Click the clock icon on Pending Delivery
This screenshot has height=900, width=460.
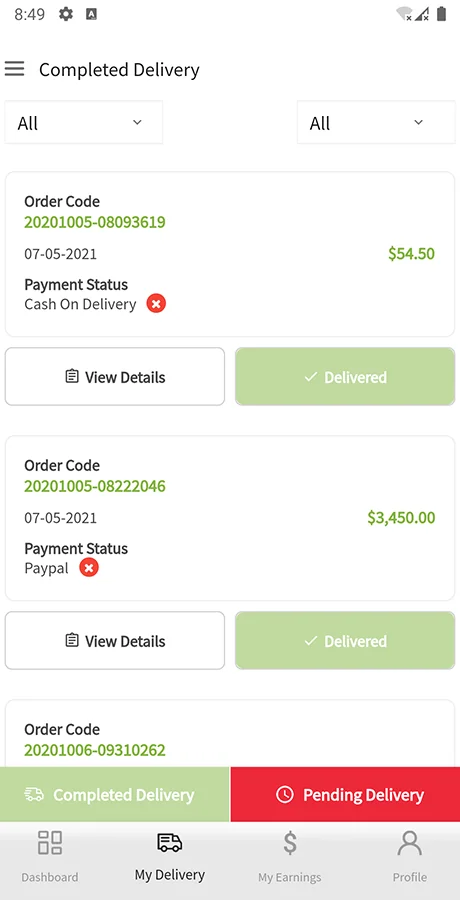284,794
